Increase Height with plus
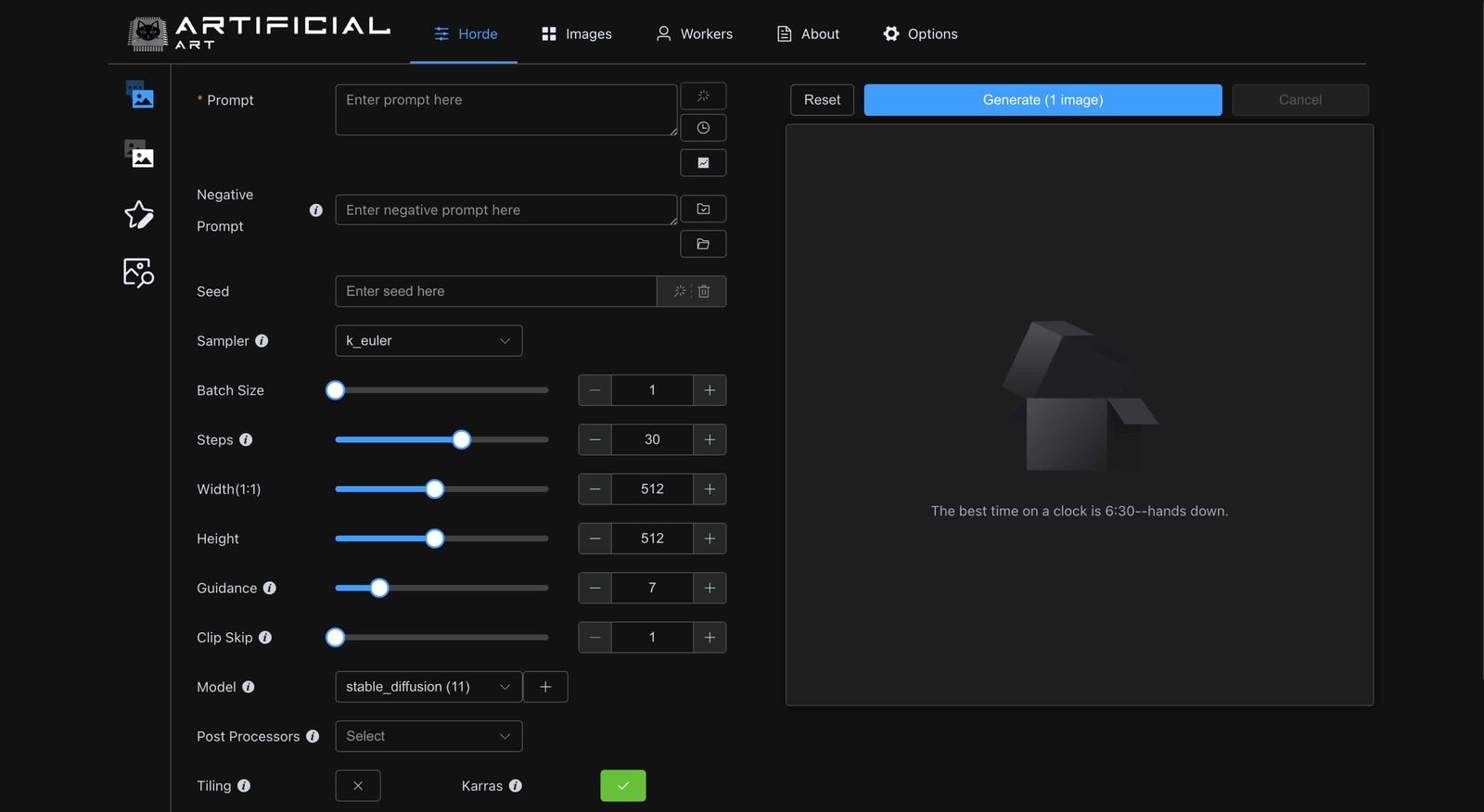The height and width of the screenshot is (812, 1484). 710,539
